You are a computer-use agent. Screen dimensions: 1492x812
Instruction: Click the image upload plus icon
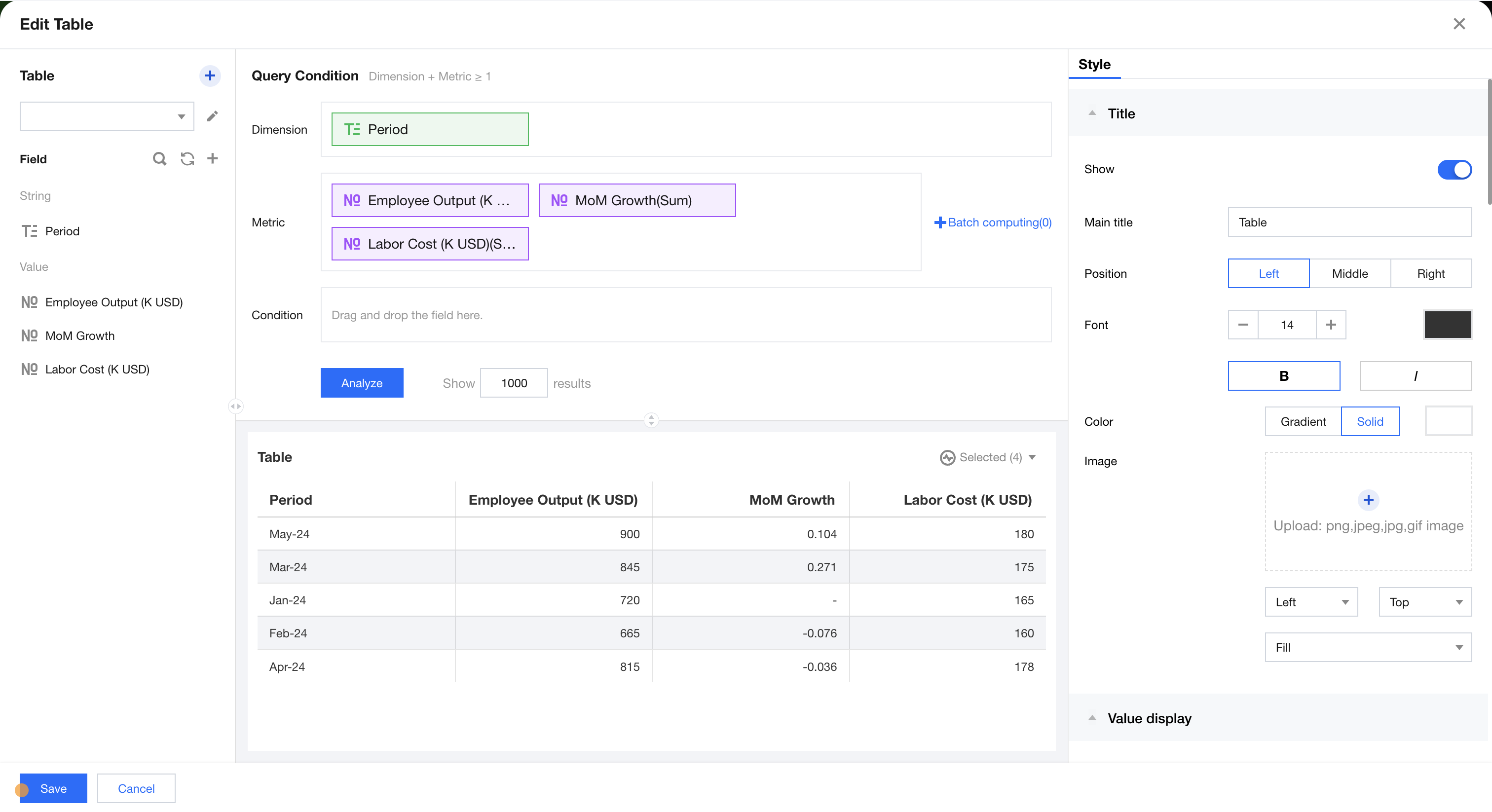(x=1368, y=500)
